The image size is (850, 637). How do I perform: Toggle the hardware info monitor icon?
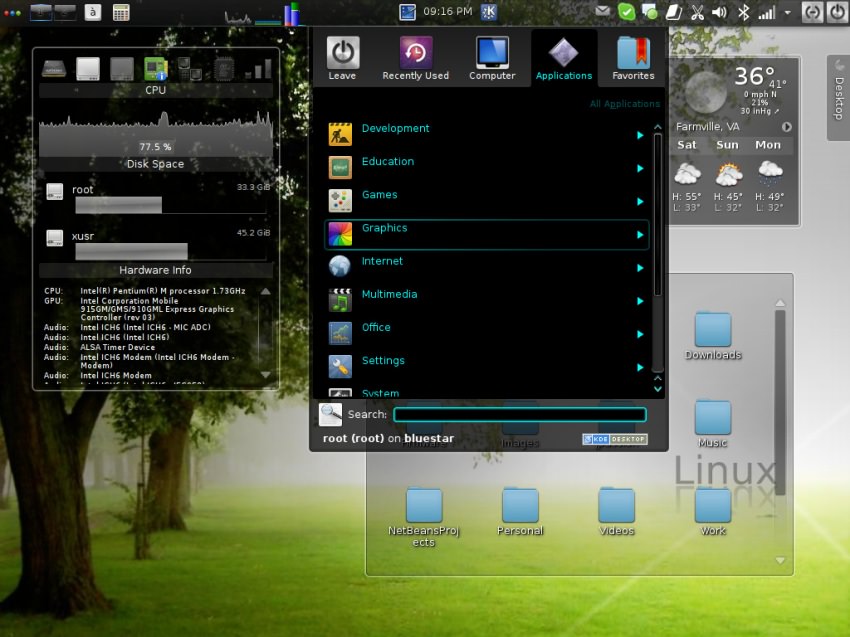pyautogui.click(x=156, y=68)
